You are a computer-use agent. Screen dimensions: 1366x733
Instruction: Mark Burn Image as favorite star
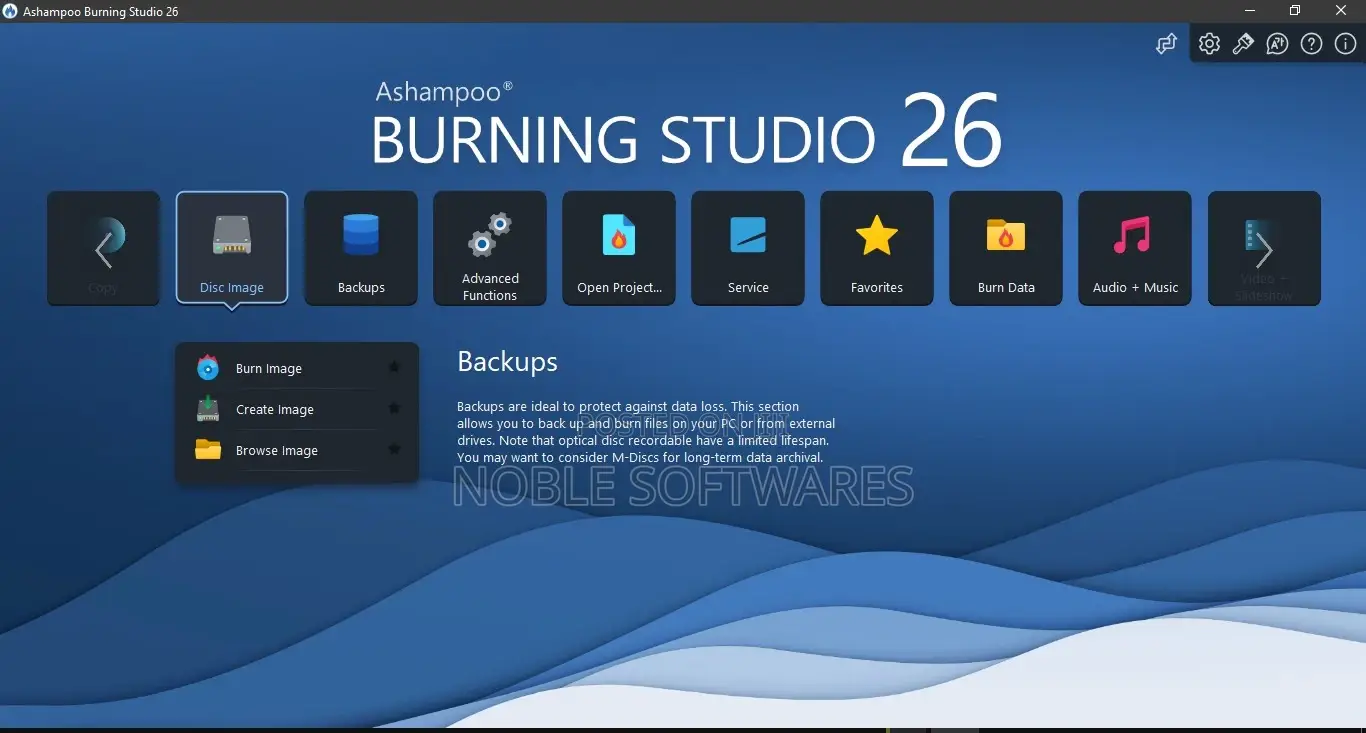pos(394,368)
